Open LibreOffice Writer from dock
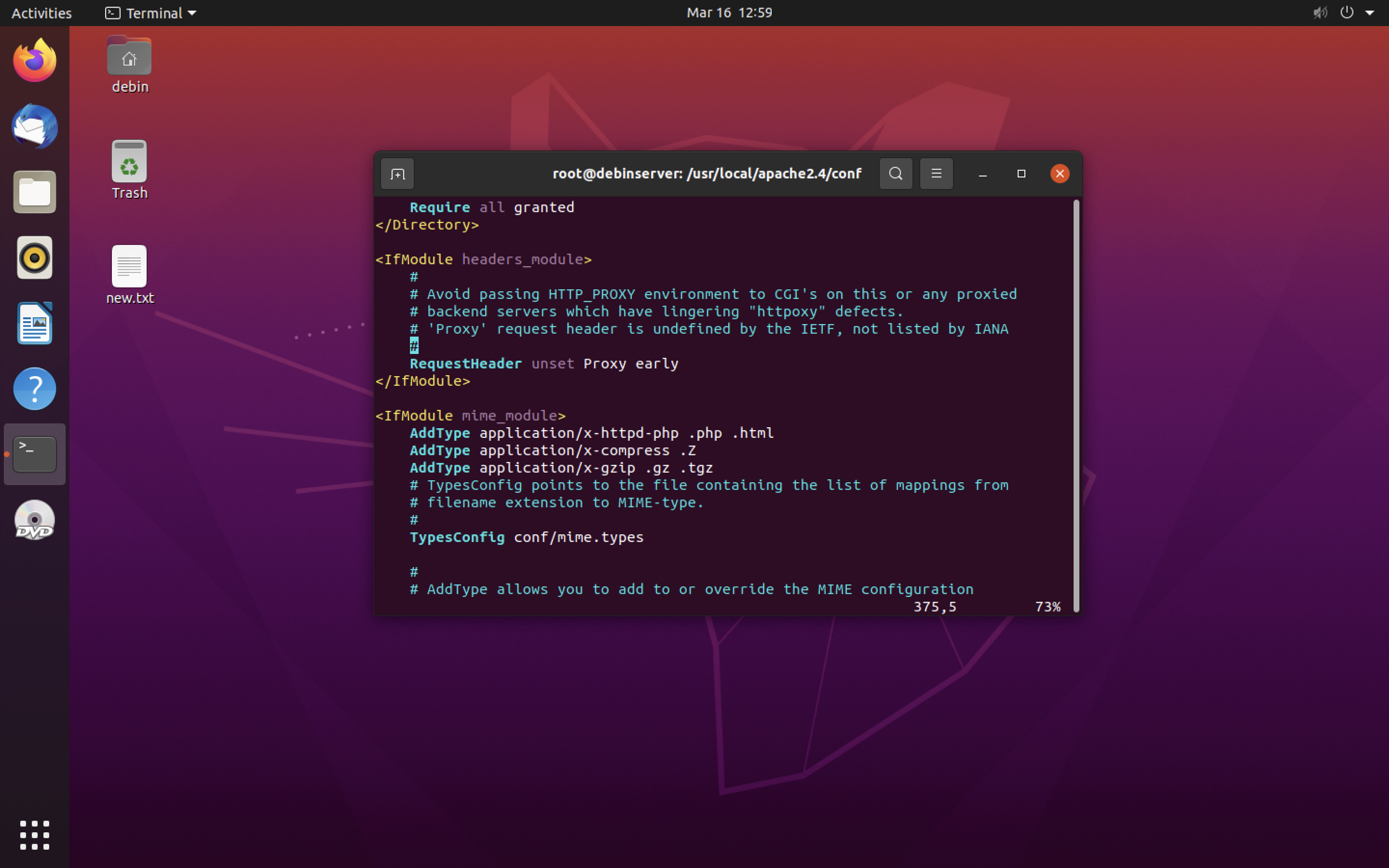 pos(34,323)
